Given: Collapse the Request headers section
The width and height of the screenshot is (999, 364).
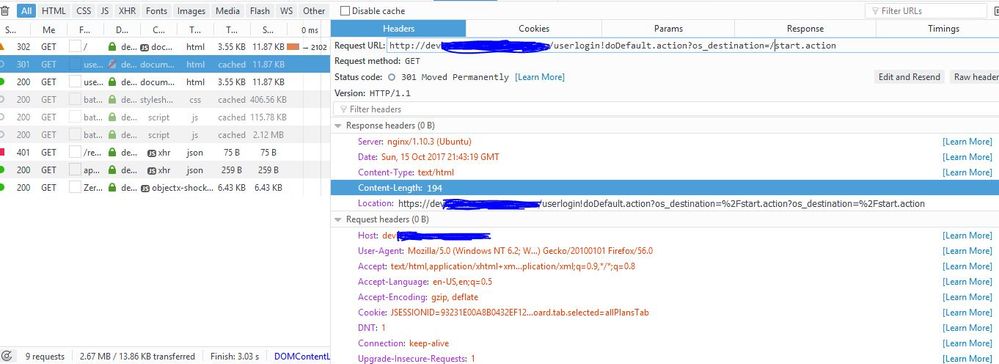Looking at the screenshot, I should coord(338,220).
